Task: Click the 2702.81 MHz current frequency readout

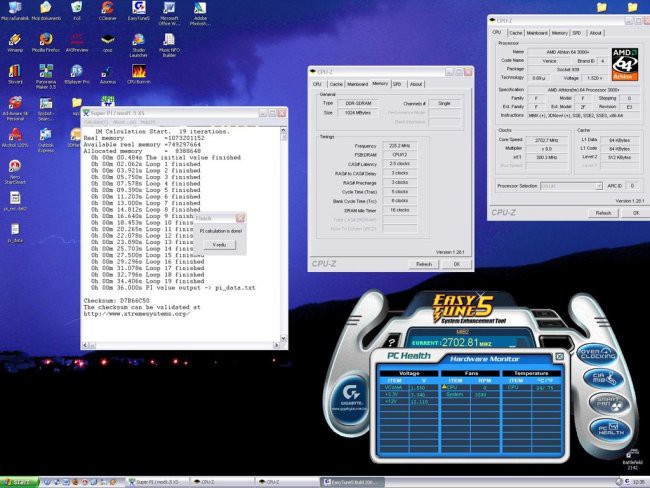Action: point(460,342)
